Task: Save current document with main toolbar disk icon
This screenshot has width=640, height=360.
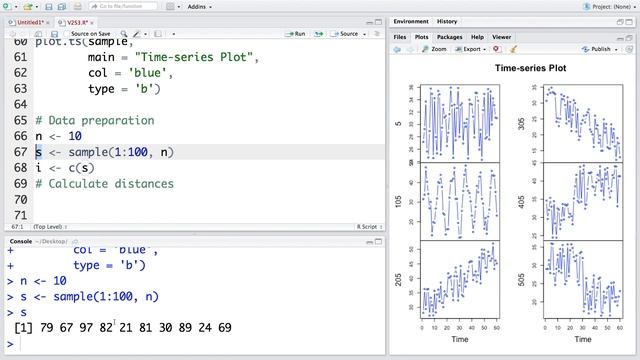Action: pos(49,7)
